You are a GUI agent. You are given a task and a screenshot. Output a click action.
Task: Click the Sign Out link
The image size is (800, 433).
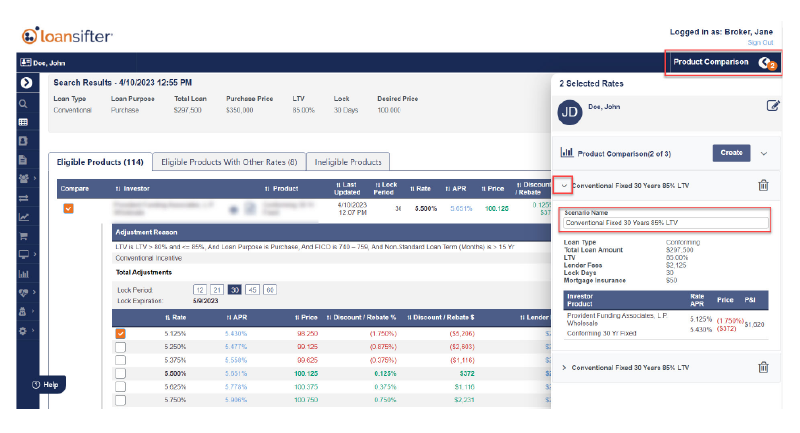[x=760, y=42]
